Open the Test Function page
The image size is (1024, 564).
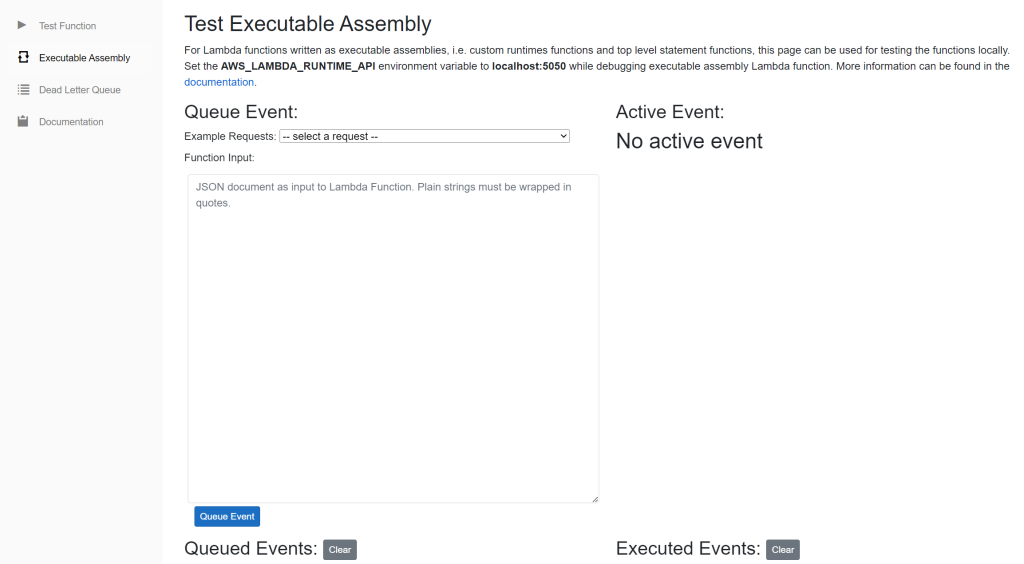[x=67, y=26]
